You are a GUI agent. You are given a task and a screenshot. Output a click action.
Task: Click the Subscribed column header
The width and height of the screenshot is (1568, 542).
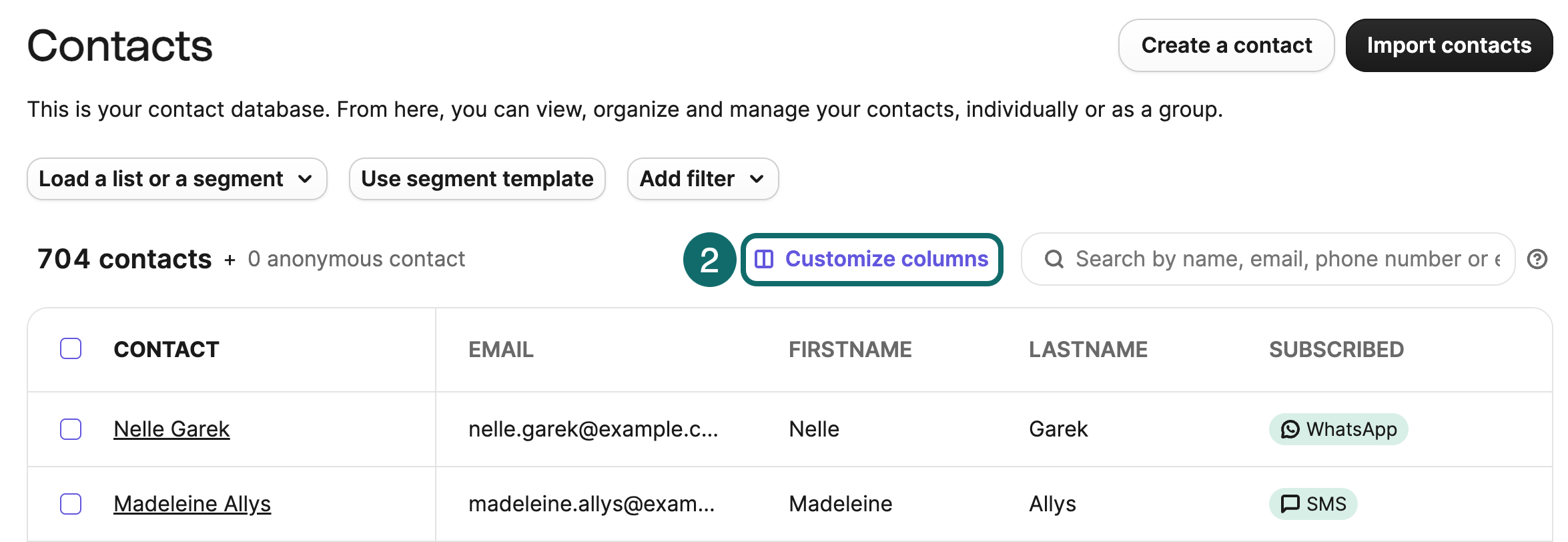coord(1336,350)
